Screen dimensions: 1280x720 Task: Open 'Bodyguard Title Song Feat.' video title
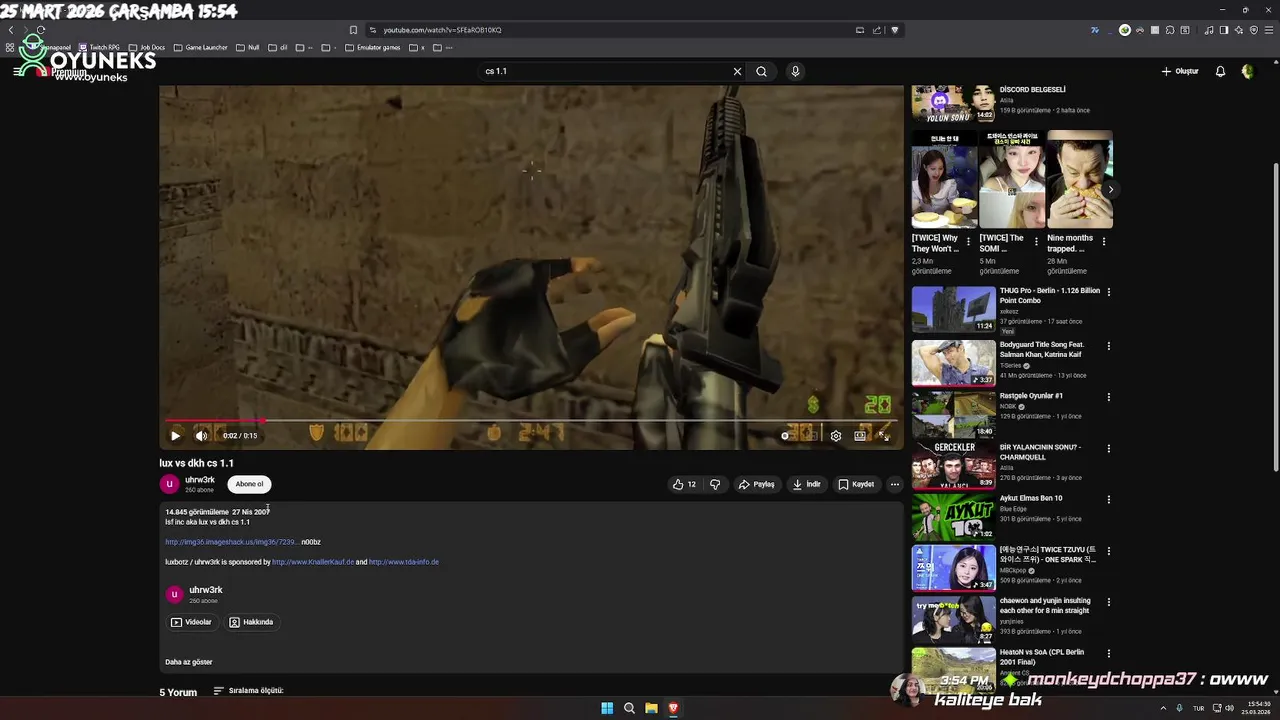(1042, 349)
